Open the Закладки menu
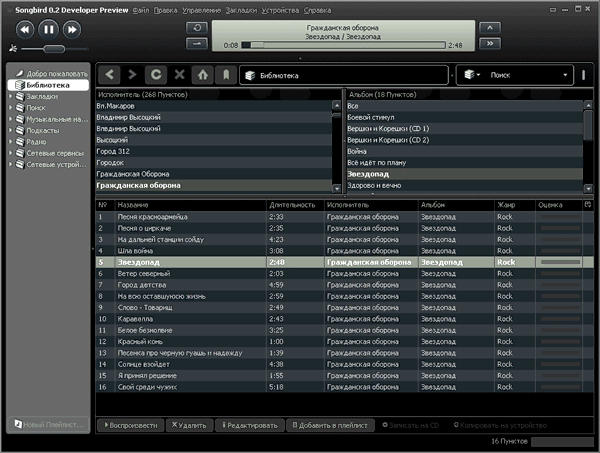The image size is (600, 453). pyautogui.click(x=241, y=10)
